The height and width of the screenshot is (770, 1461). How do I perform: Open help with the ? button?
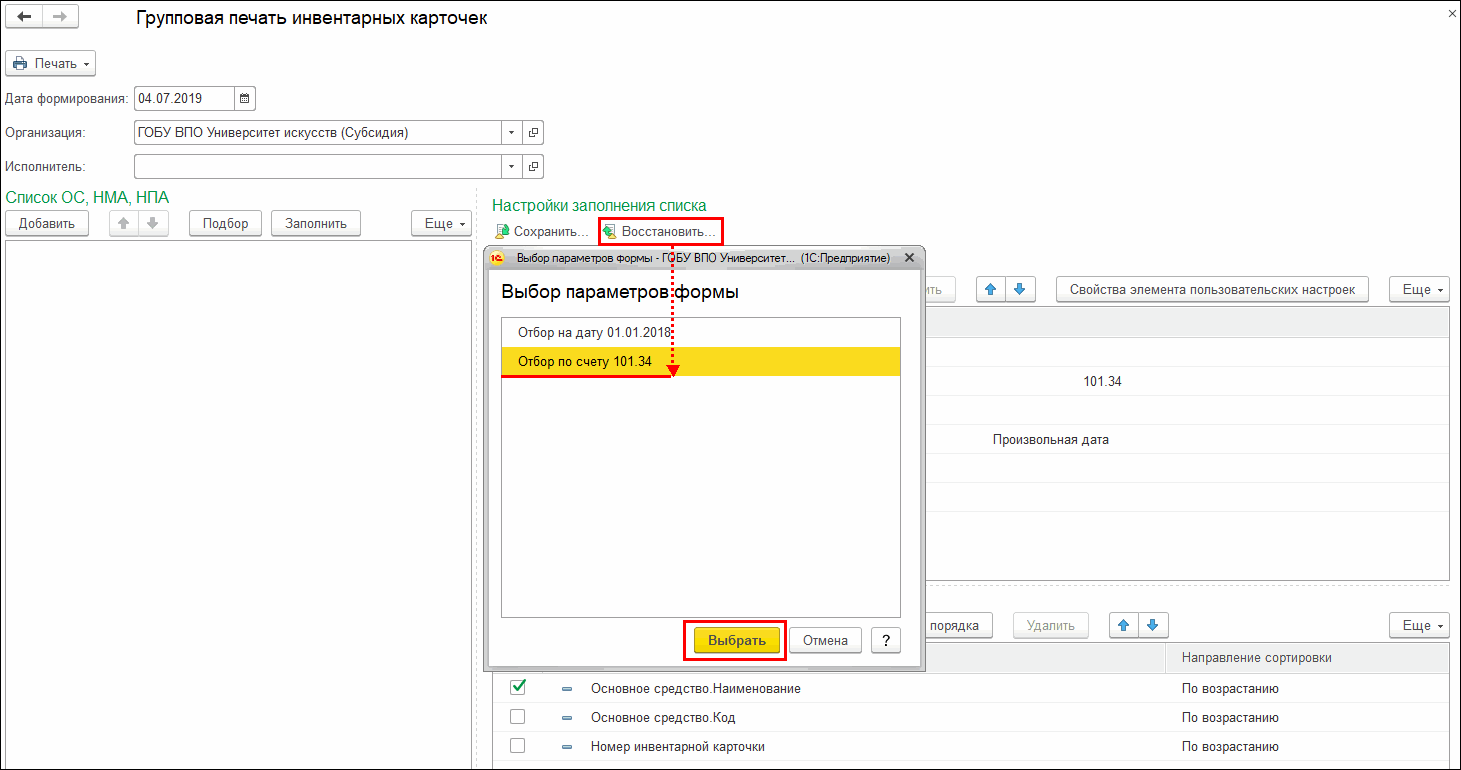(x=886, y=640)
